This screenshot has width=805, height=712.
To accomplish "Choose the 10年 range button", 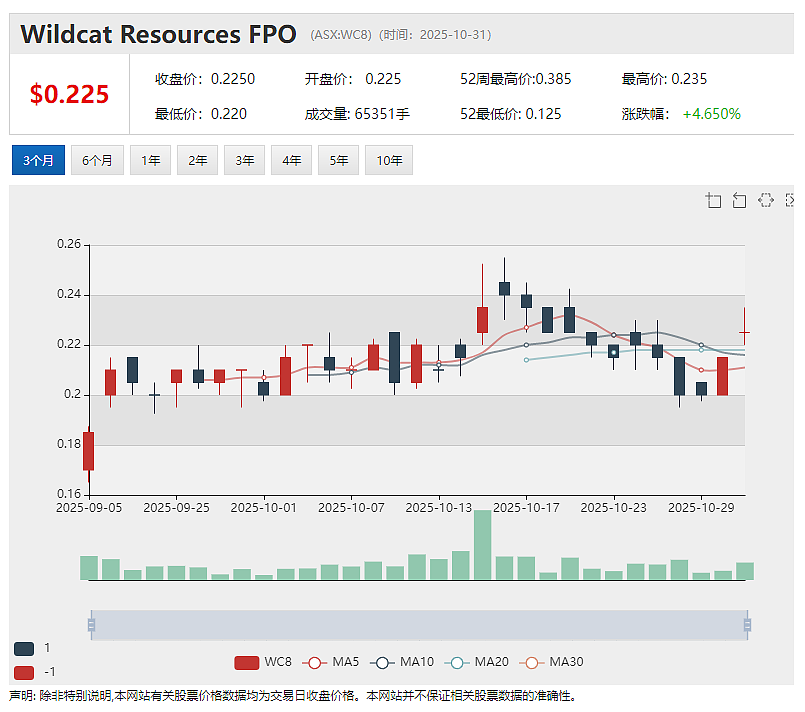I will 389,160.
